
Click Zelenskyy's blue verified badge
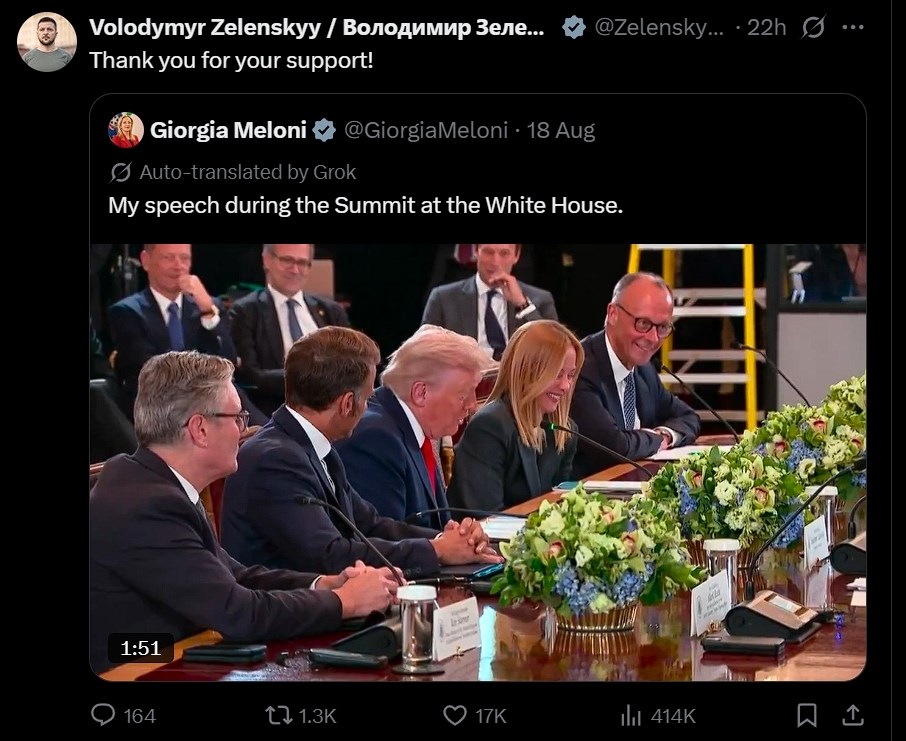(x=574, y=28)
